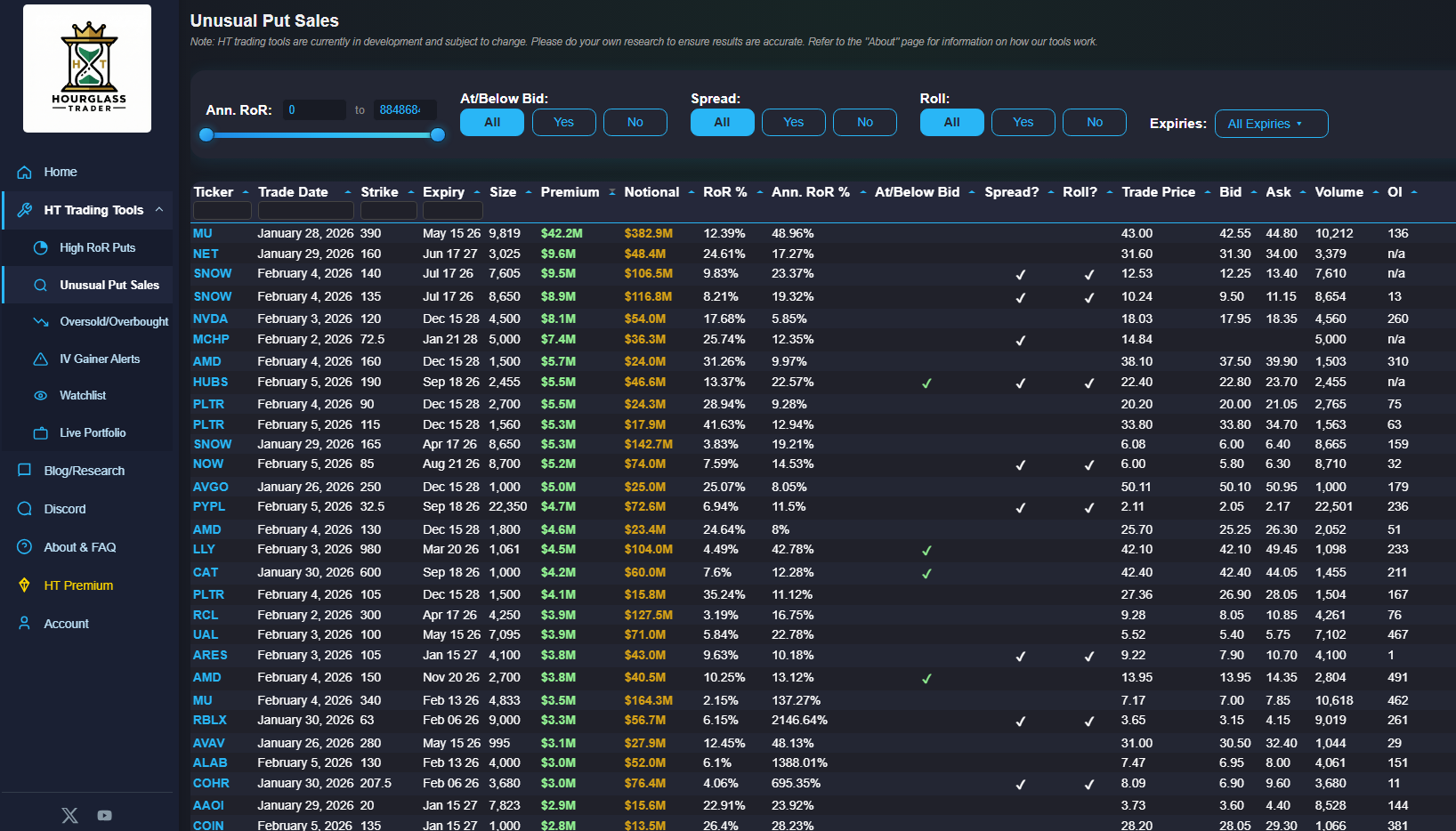The width and height of the screenshot is (1456, 831).
Task: Click the IV Gainer Alerts triangle icon
Action: (41, 359)
